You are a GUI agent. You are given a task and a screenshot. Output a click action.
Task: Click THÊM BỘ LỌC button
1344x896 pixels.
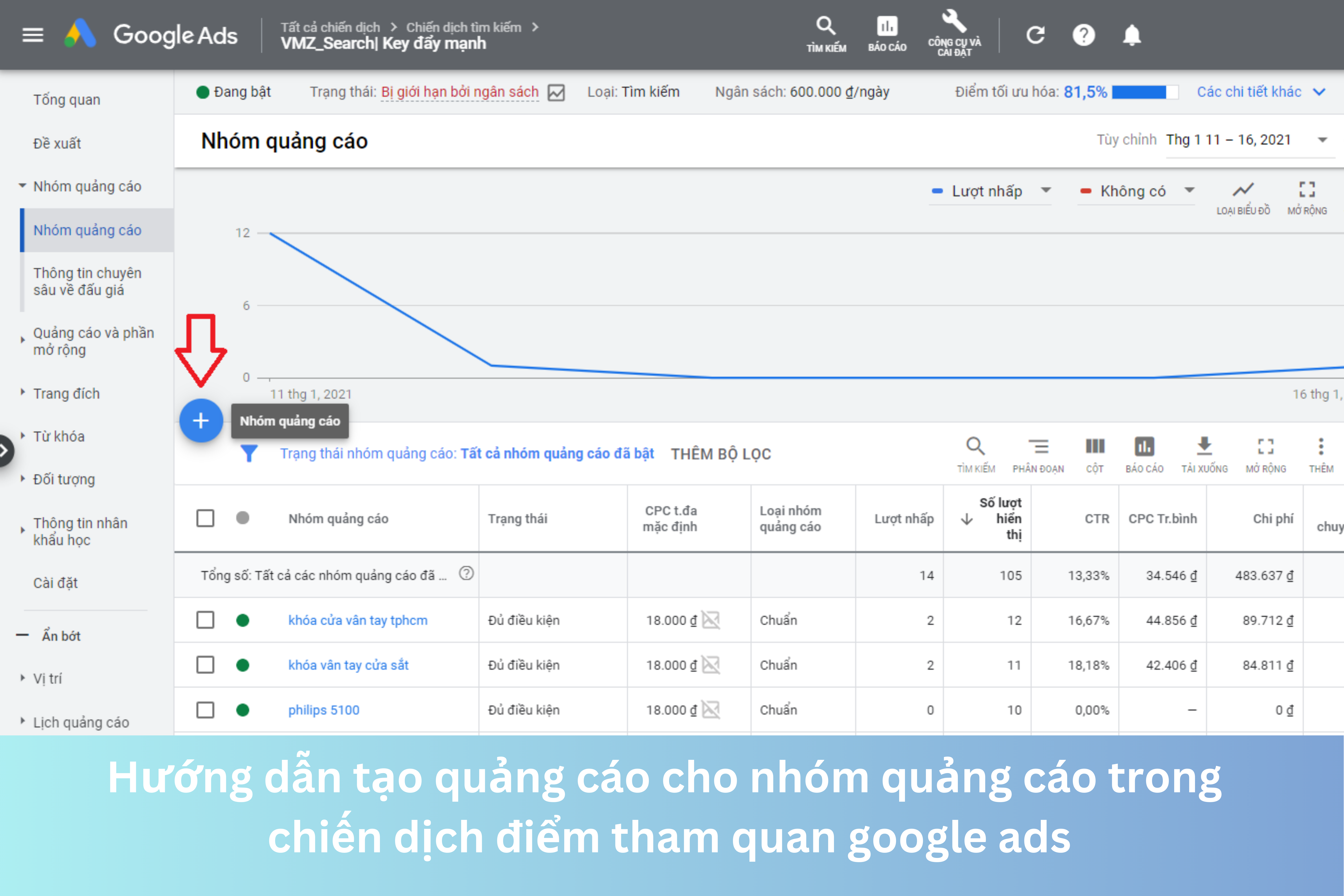(721, 454)
